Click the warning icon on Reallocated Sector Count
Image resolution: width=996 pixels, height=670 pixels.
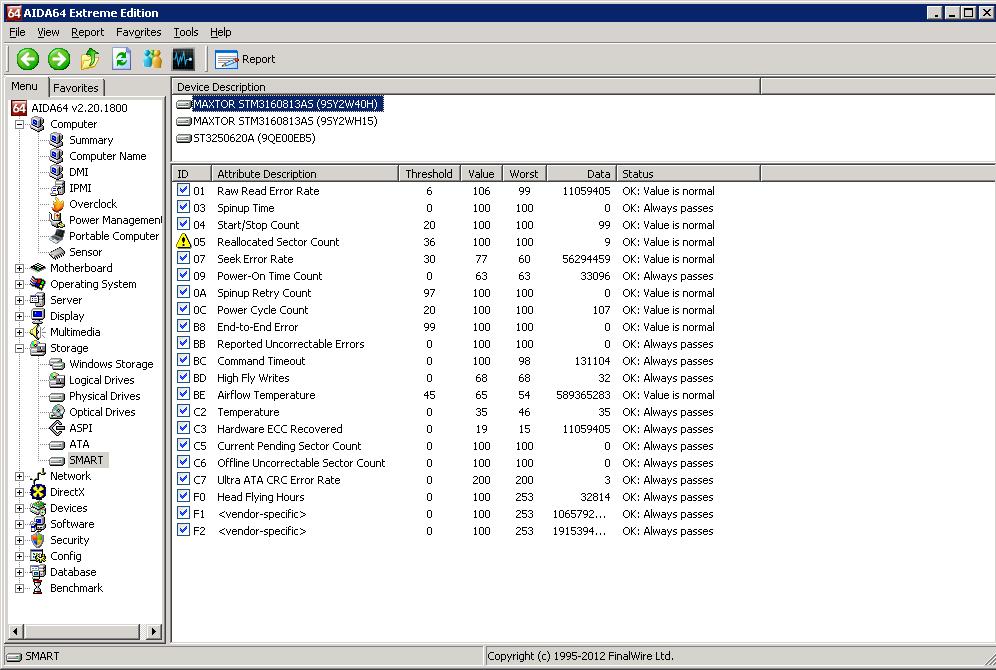coord(183,241)
